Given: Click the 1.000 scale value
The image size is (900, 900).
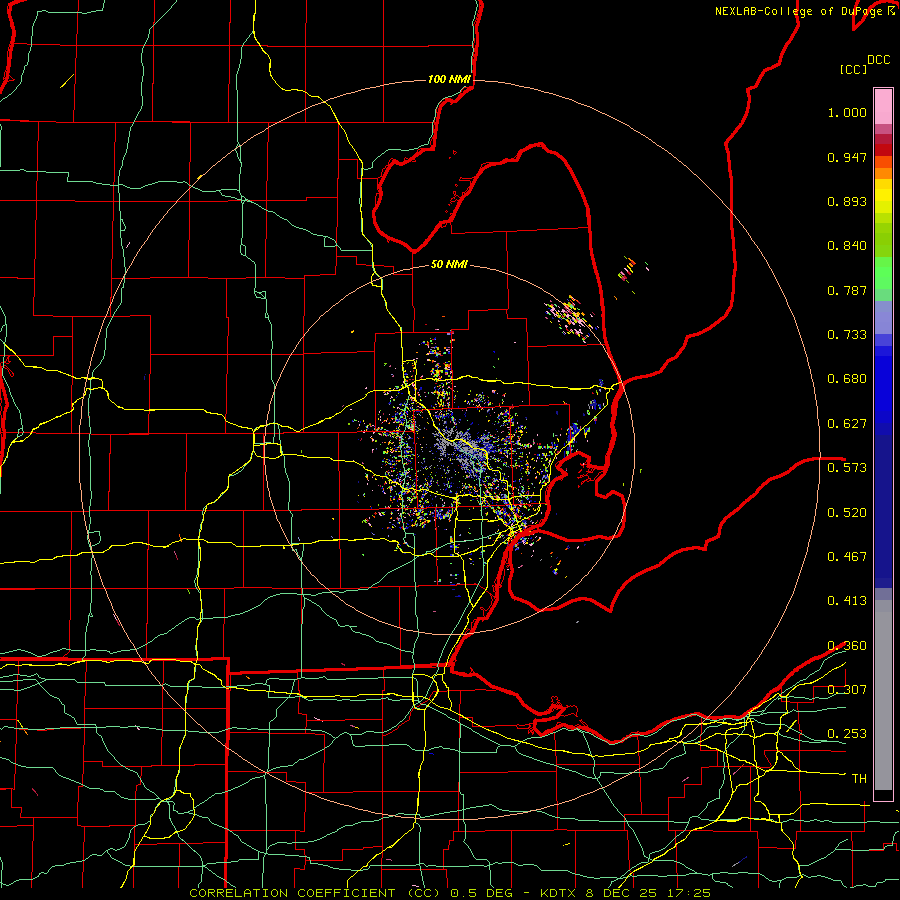Looking at the screenshot, I should click(x=847, y=112).
